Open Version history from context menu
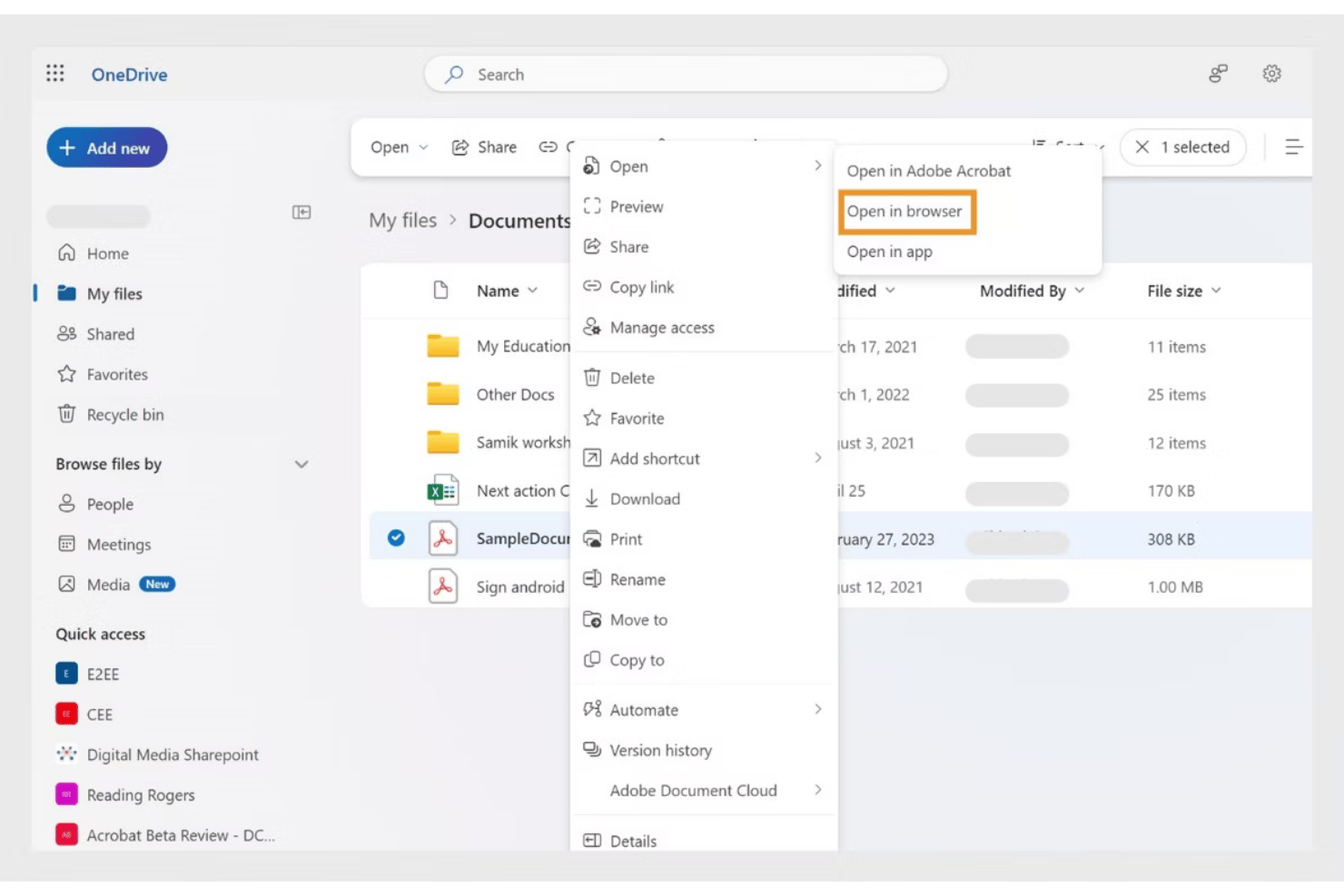This screenshot has width=1344, height=896. pyautogui.click(x=702, y=751)
